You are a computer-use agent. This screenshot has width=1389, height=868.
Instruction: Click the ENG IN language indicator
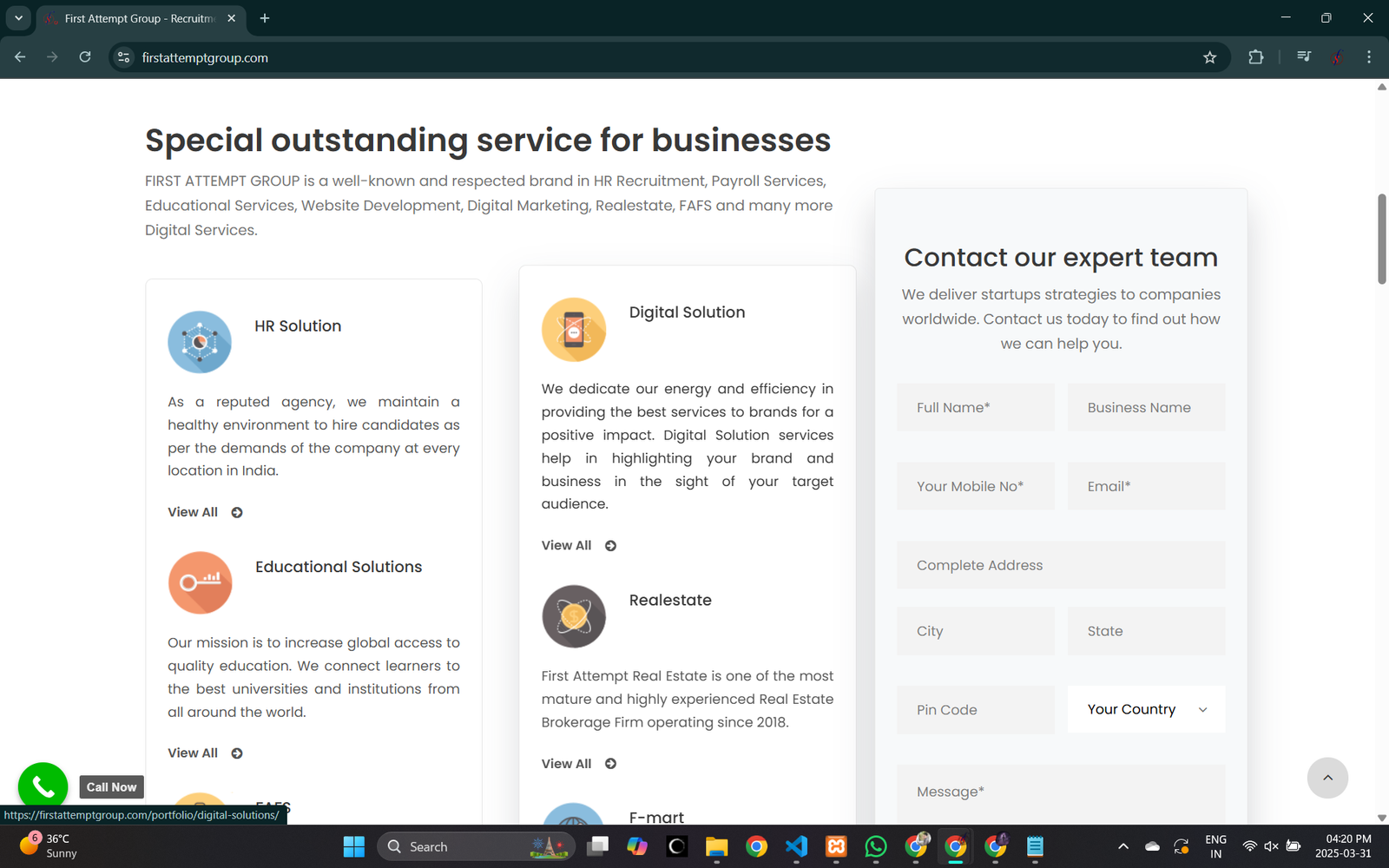pyautogui.click(x=1215, y=846)
